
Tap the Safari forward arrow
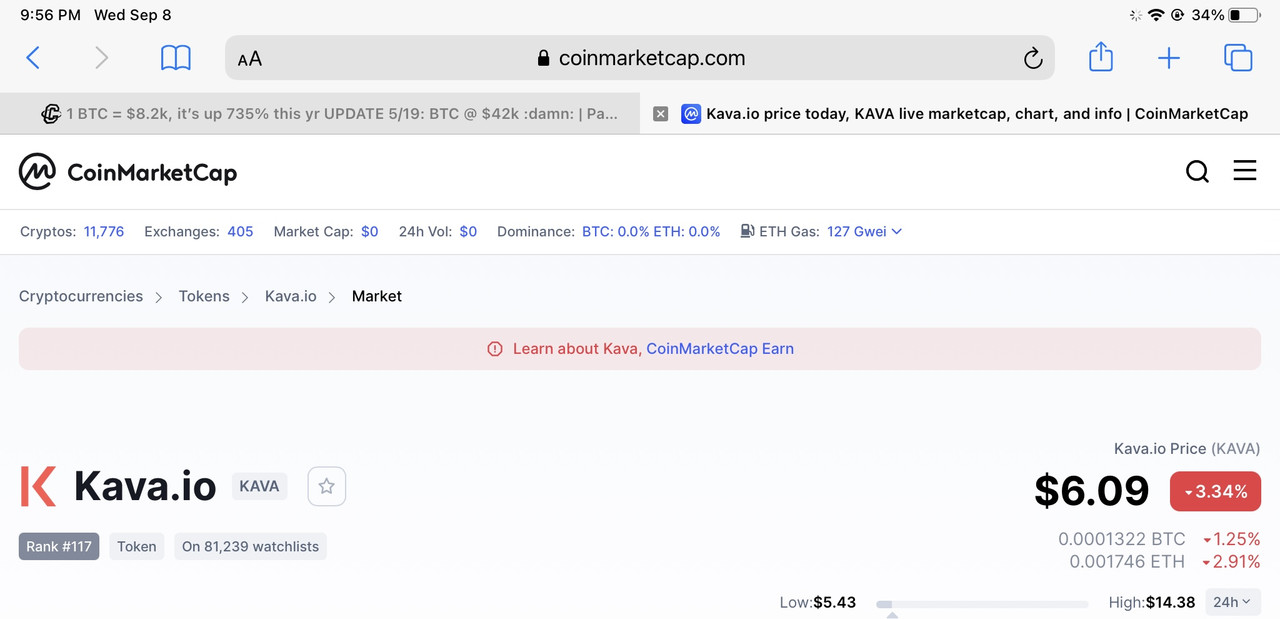101,58
